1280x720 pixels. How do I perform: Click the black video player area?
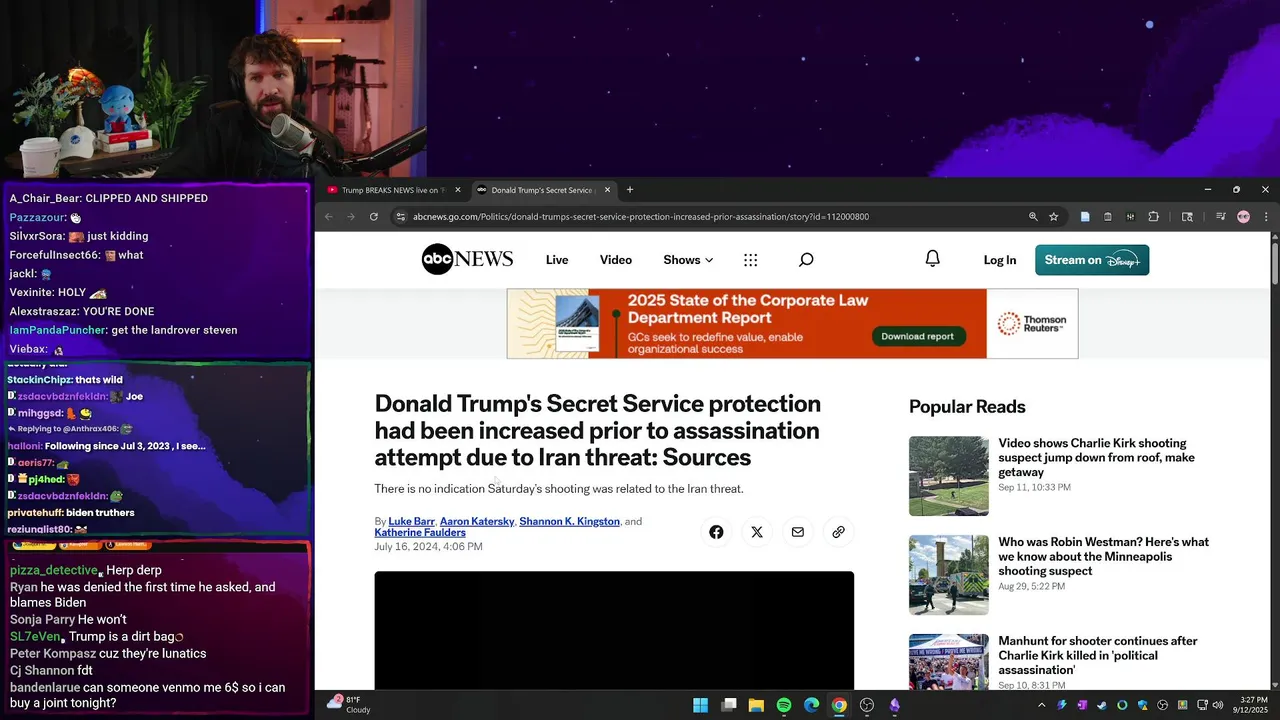[614, 631]
